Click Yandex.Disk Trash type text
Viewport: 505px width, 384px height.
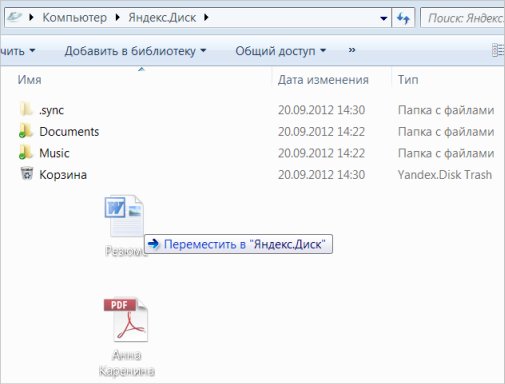point(445,175)
